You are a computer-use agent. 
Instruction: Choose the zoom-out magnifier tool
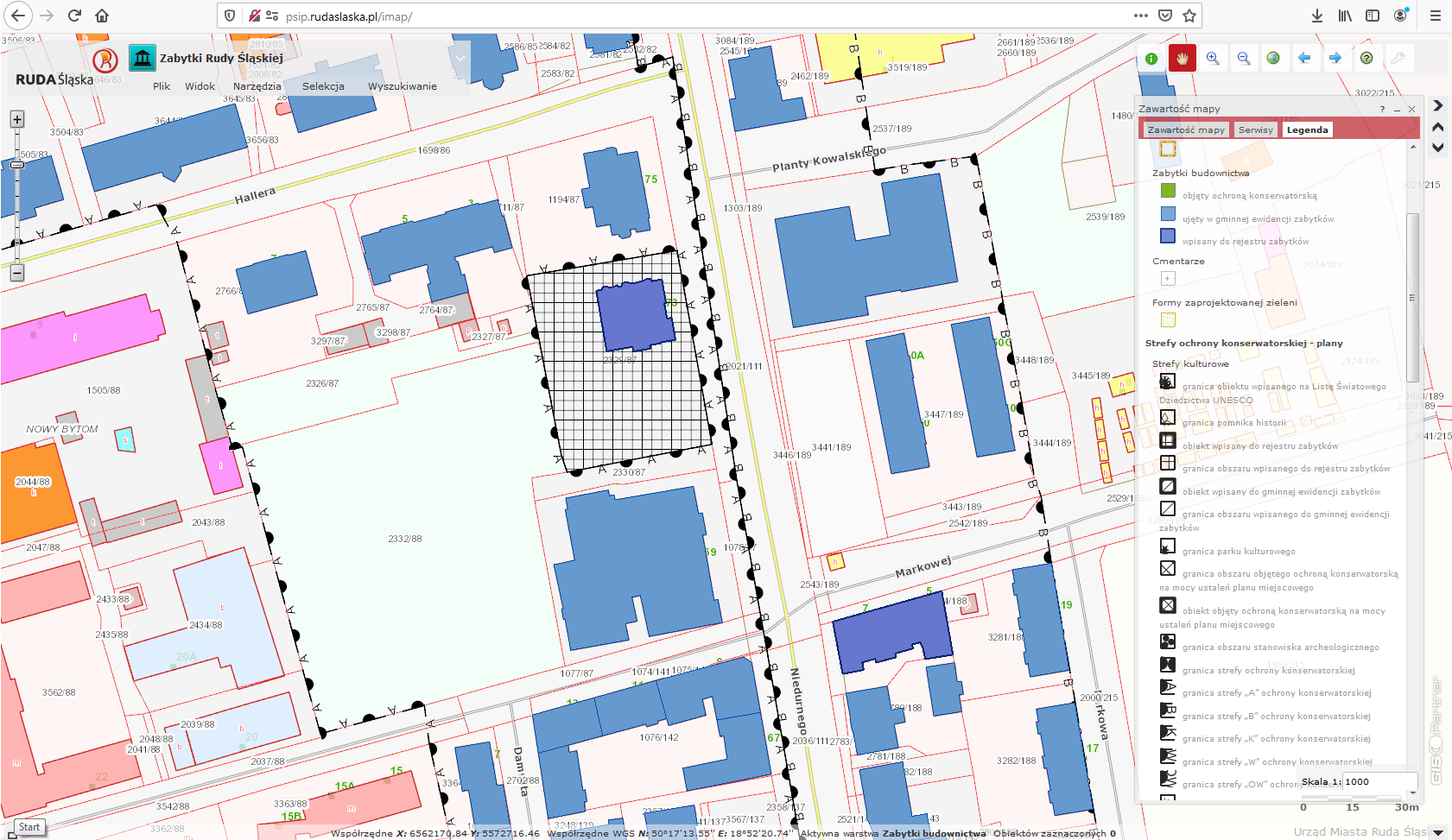pos(1244,58)
